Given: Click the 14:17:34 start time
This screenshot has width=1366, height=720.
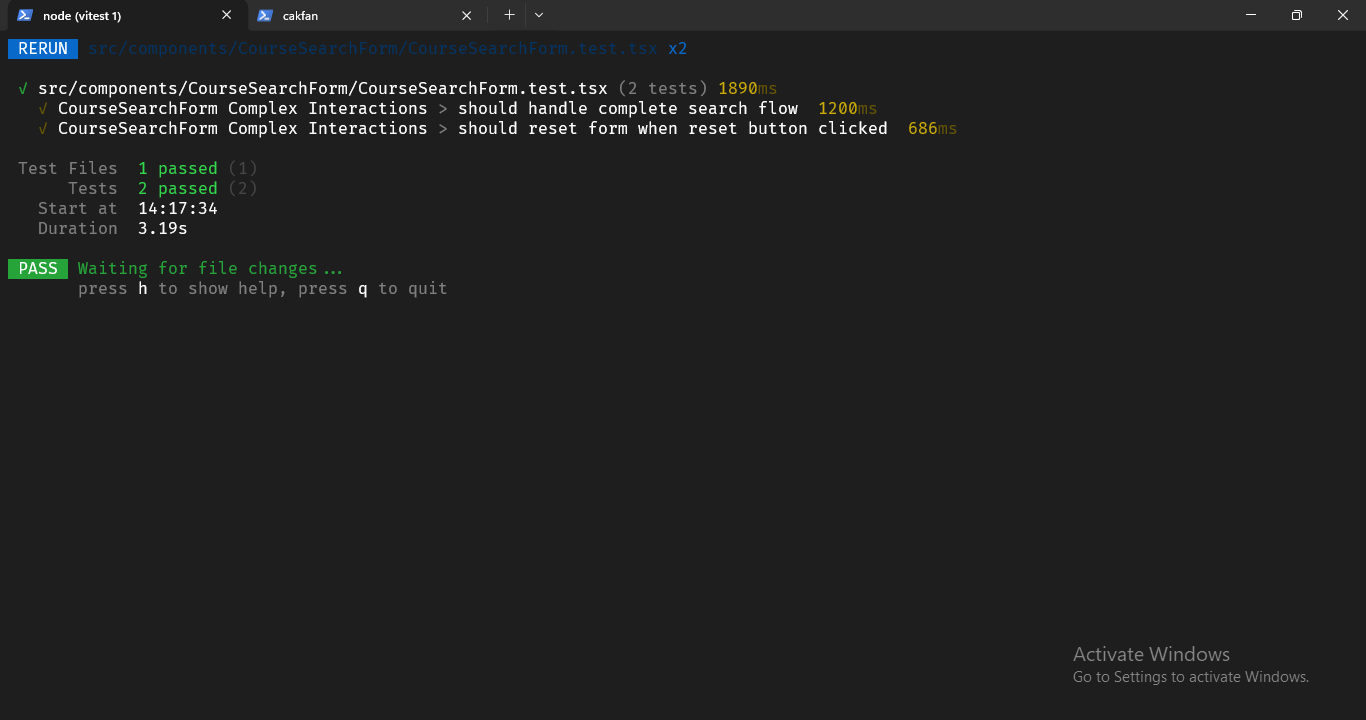Looking at the screenshot, I should (x=178, y=208).
